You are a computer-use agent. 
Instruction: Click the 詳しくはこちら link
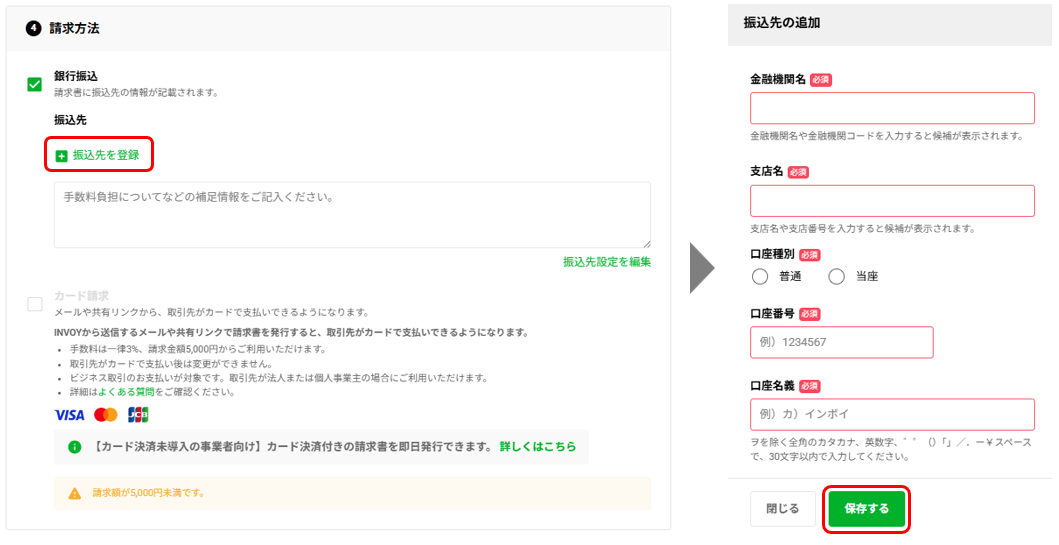[538, 446]
